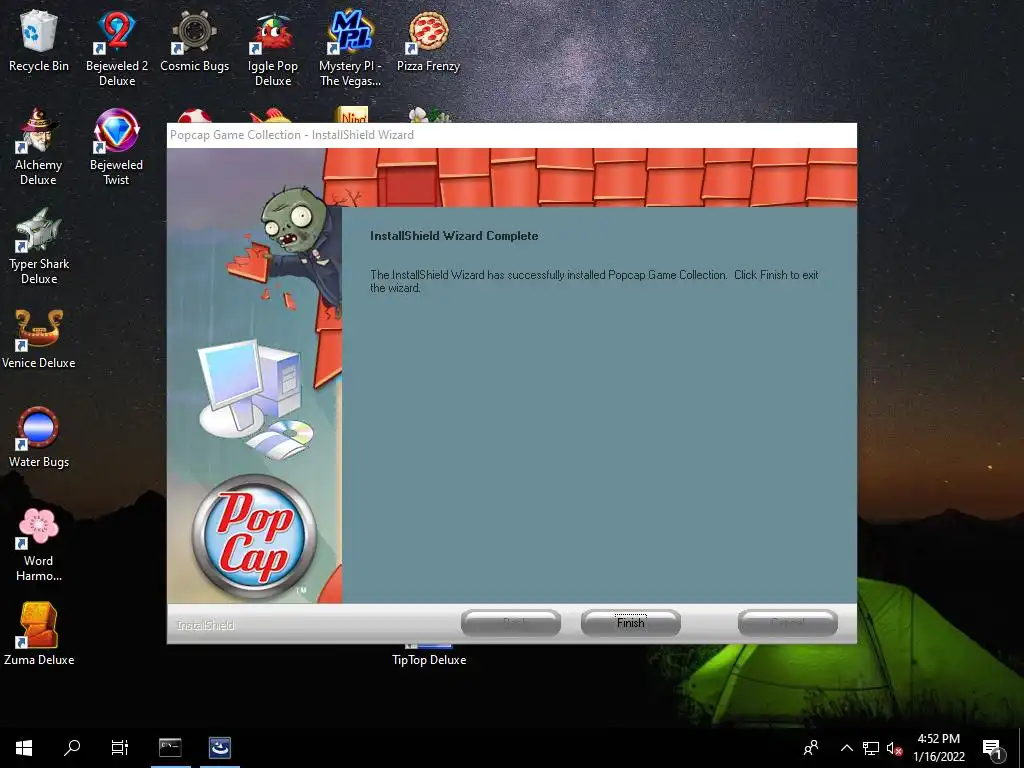The width and height of the screenshot is (1024, 768).
Task: Click the successfully installed message text
Action: (x=594, y=281)
